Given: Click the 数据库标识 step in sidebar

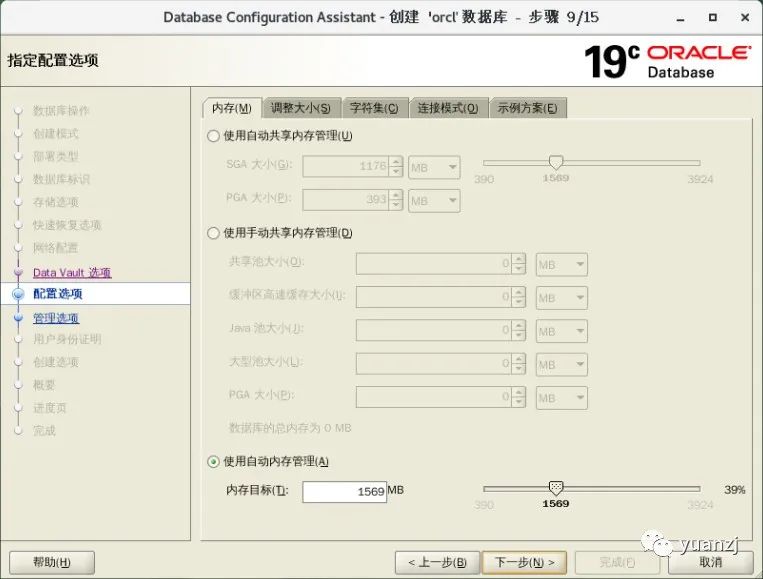Looking at the screenshot, I should 61,180.
